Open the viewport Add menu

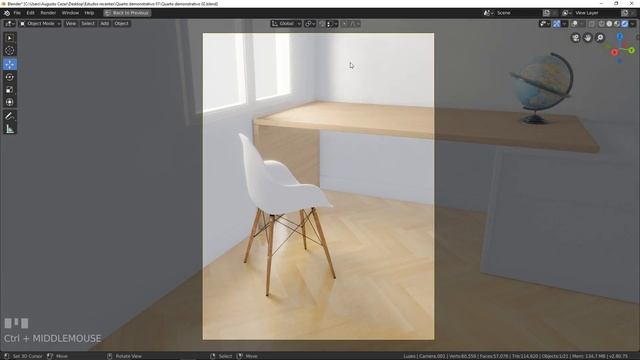pos(104,24)
